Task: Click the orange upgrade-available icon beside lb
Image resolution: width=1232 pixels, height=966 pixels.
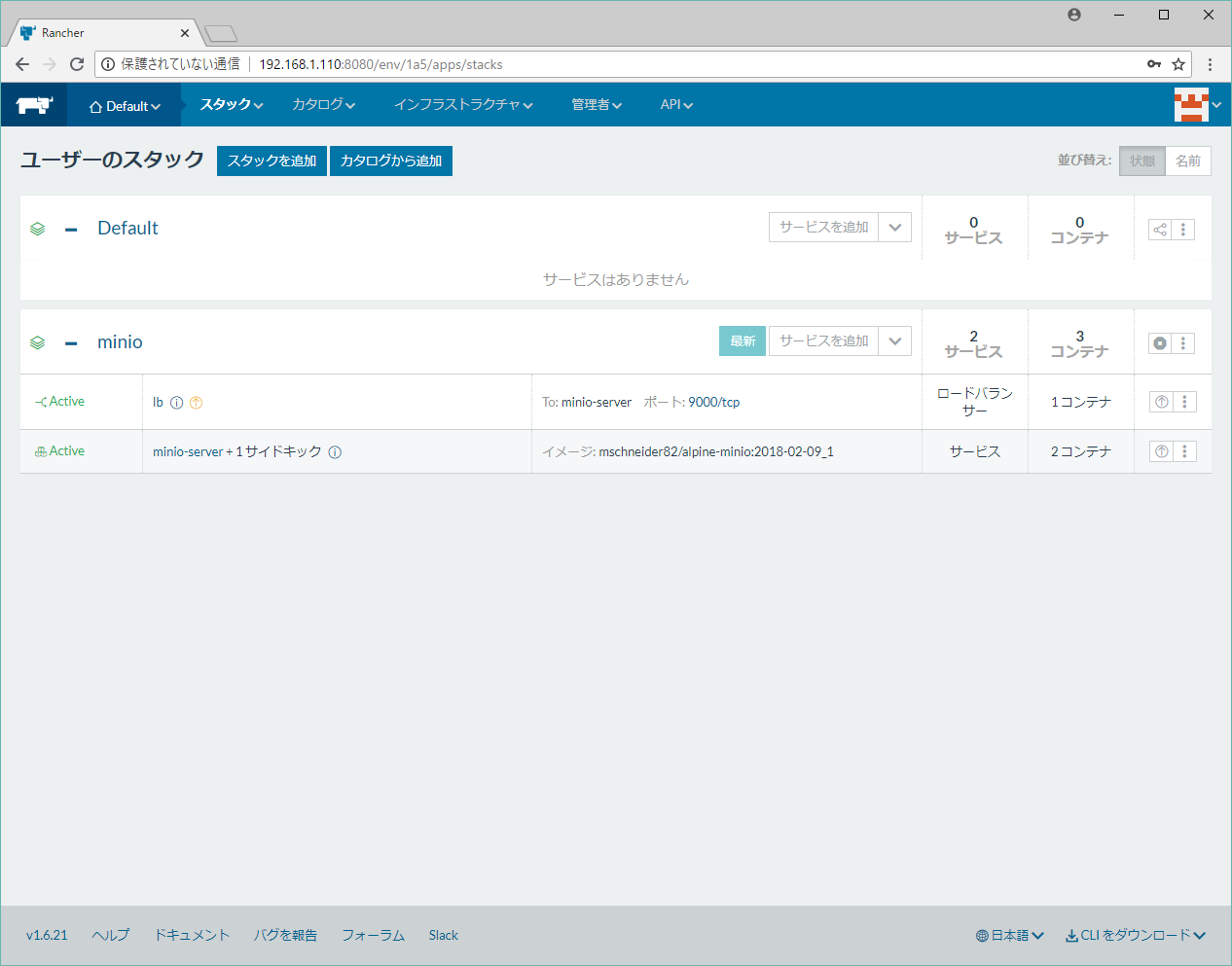Action: pyautogui.click(x=196, y=403)
